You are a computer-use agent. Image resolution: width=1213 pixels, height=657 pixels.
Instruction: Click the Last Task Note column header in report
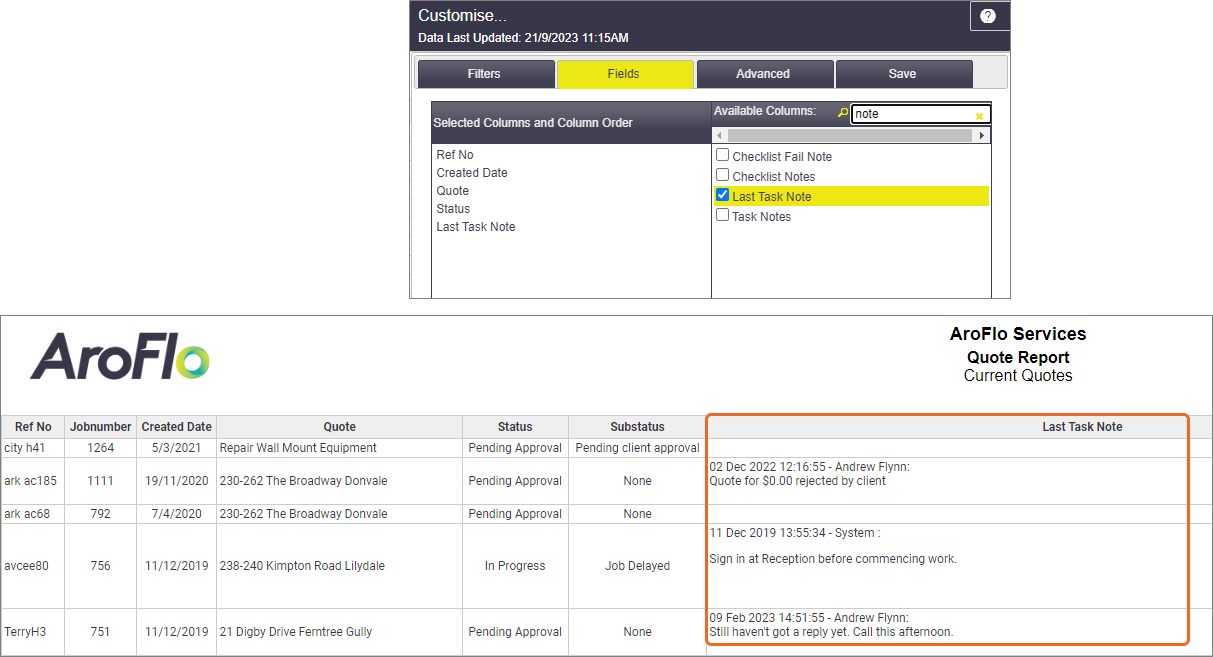[1082, 427]
